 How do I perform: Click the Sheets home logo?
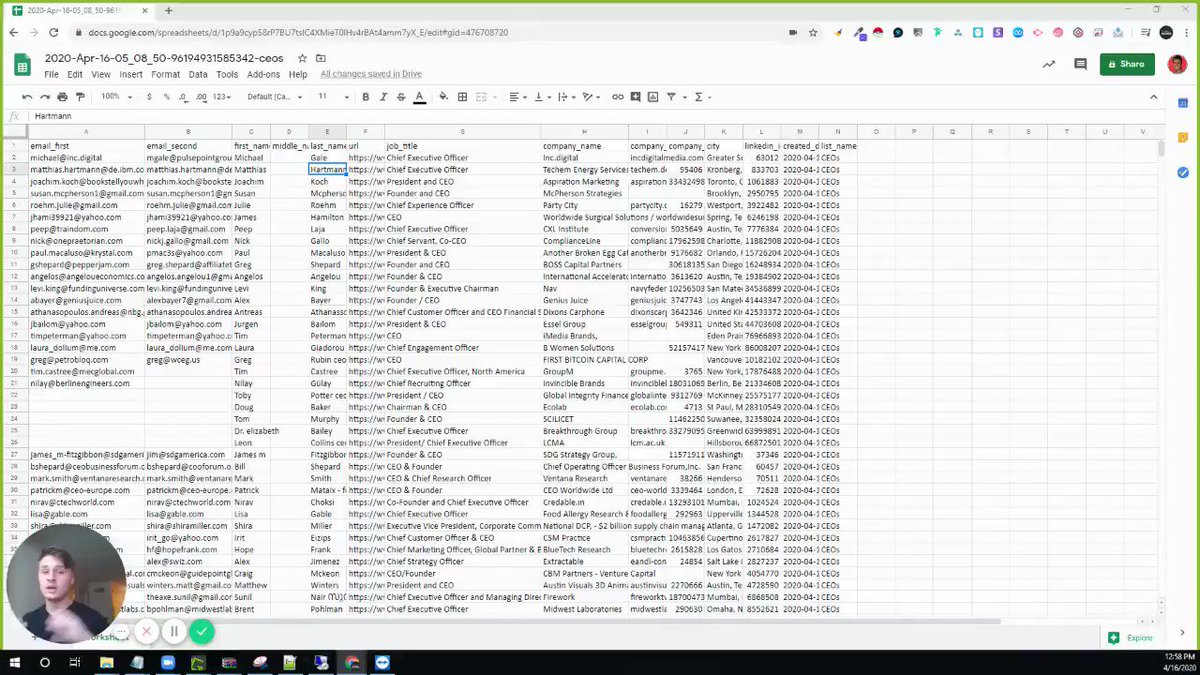(22, 65)
